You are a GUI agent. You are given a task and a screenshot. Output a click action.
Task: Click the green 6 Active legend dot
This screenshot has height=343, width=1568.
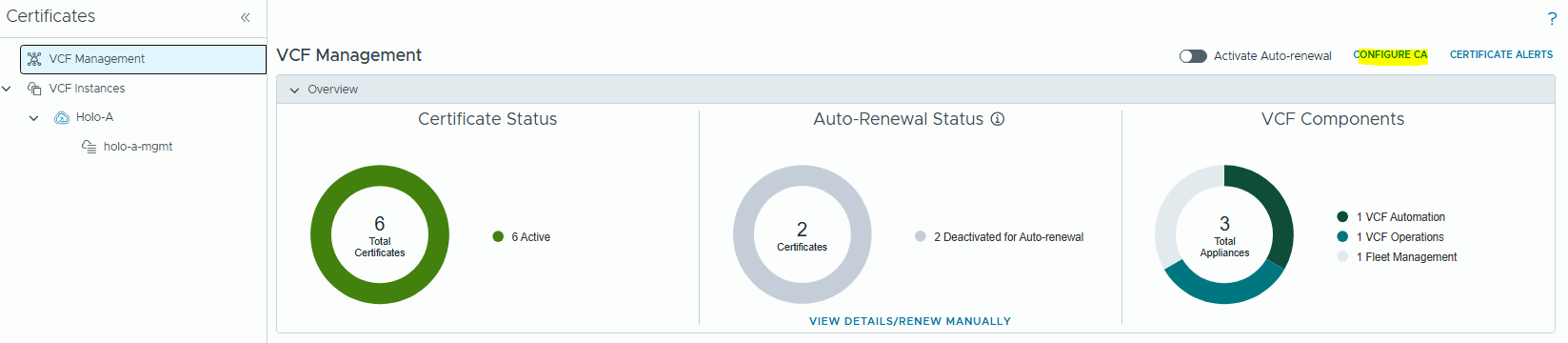tap(498, 236)
